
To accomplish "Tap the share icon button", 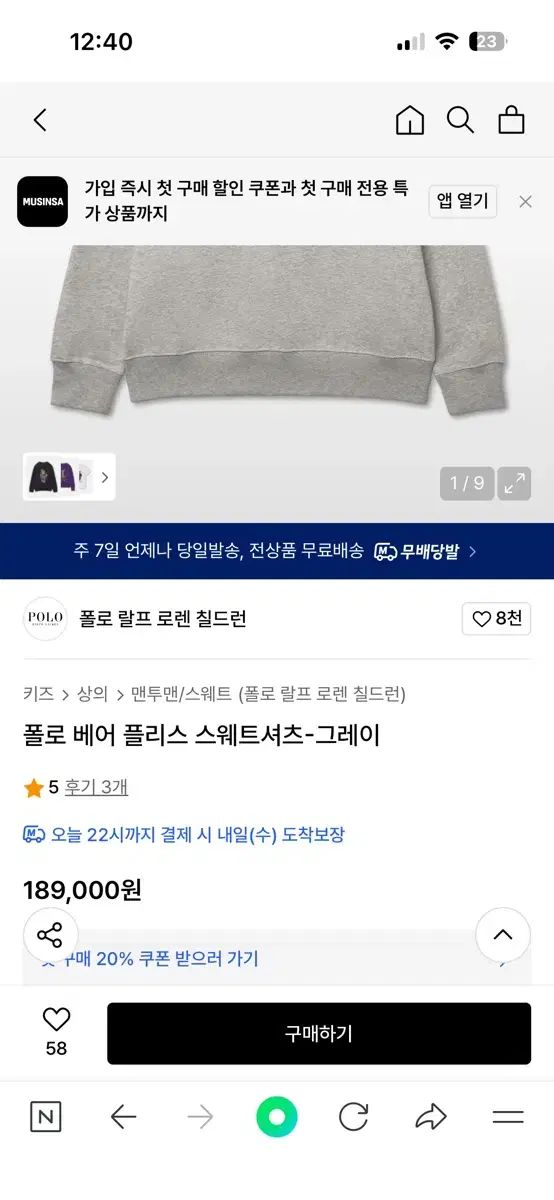I will click(49, 936).
